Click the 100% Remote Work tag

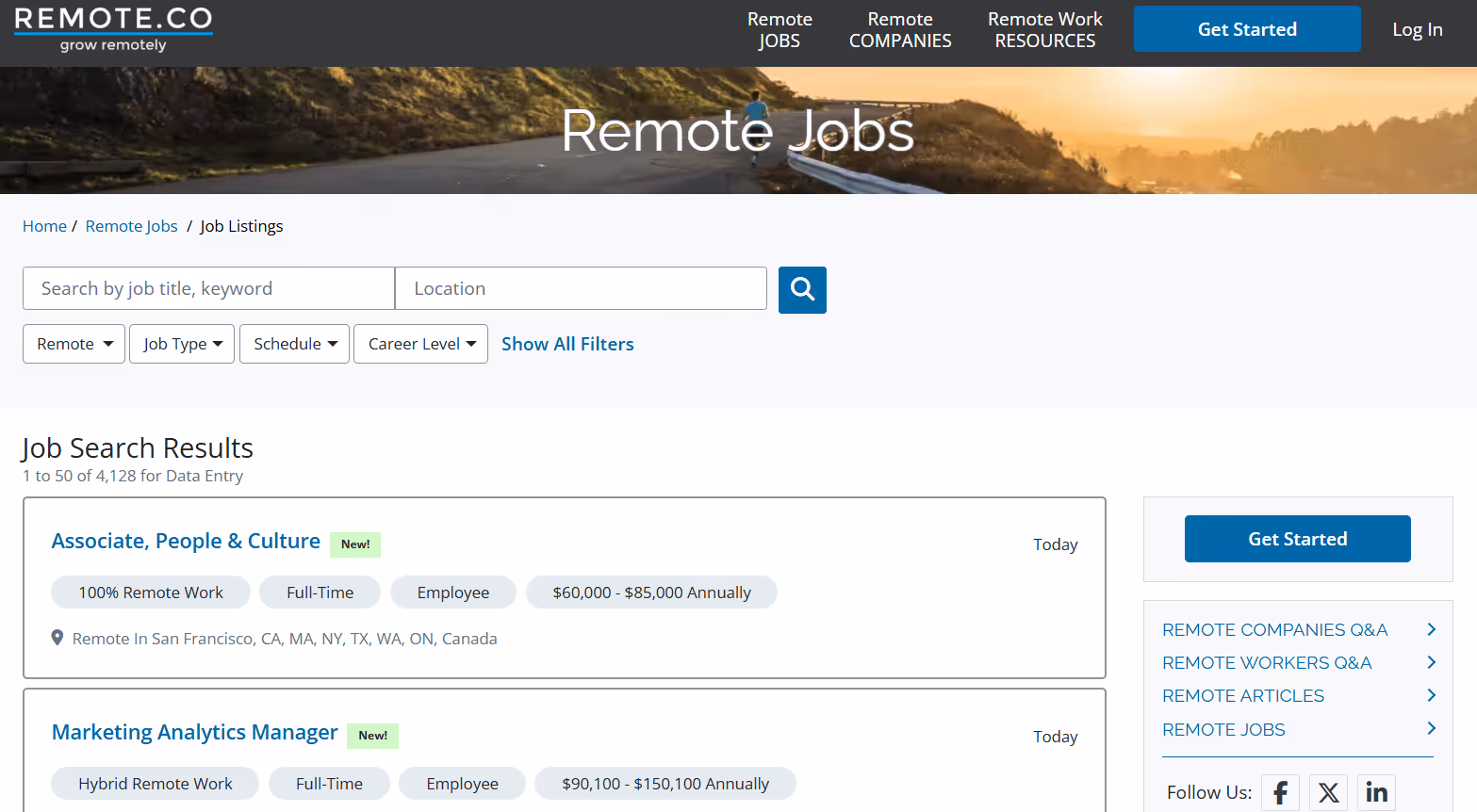pos(151,593)
